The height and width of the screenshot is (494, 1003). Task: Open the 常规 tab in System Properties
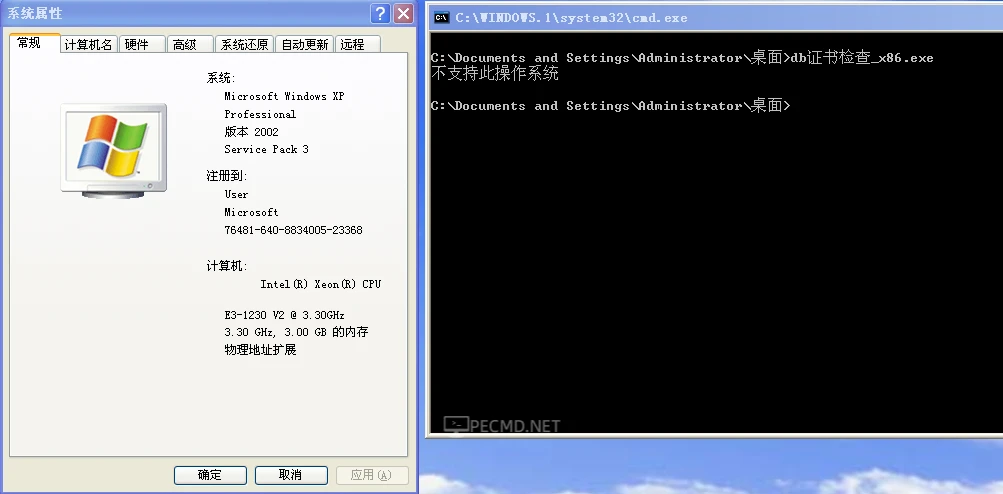35,43
